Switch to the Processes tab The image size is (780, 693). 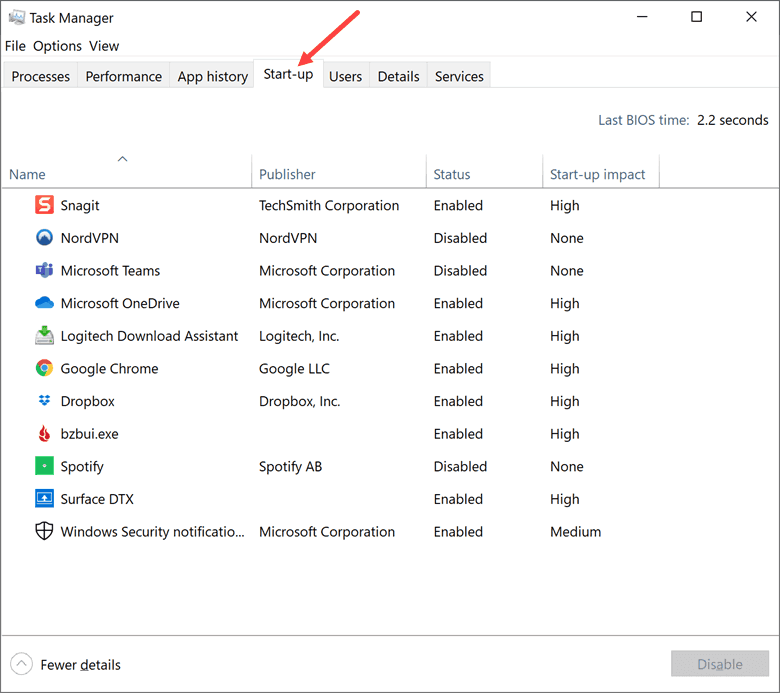(x=40, y=76)
